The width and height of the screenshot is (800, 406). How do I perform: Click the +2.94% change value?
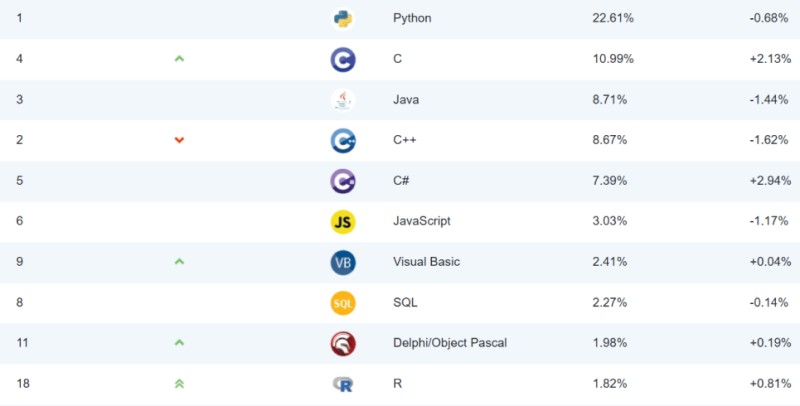pos(770,181)
